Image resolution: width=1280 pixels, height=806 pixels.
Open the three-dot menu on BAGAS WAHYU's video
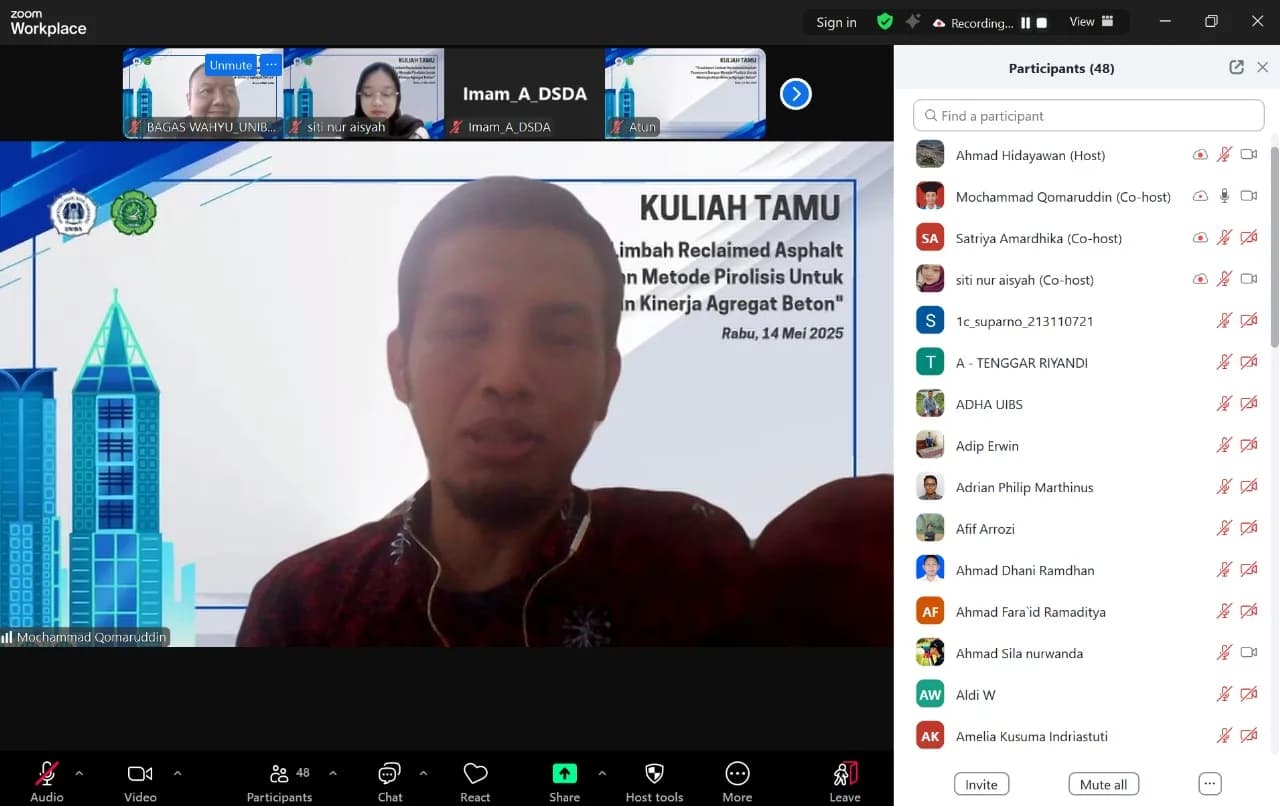click(x=271, y=65)
